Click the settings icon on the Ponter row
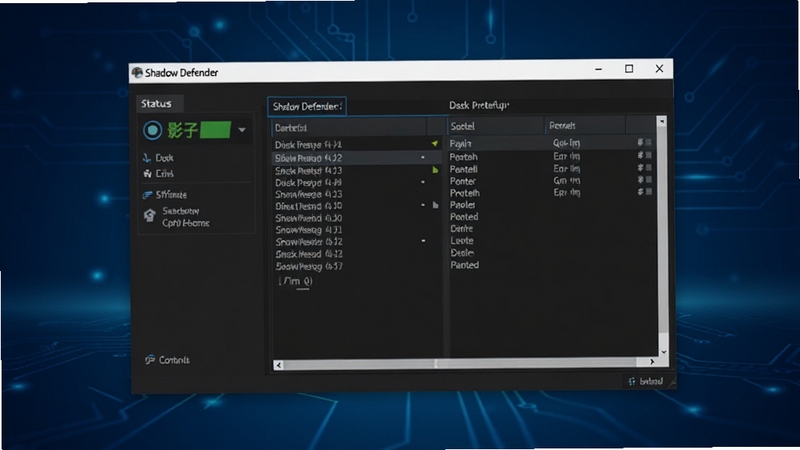The height and width of the screenshot is (450, 800). (640, 180)
